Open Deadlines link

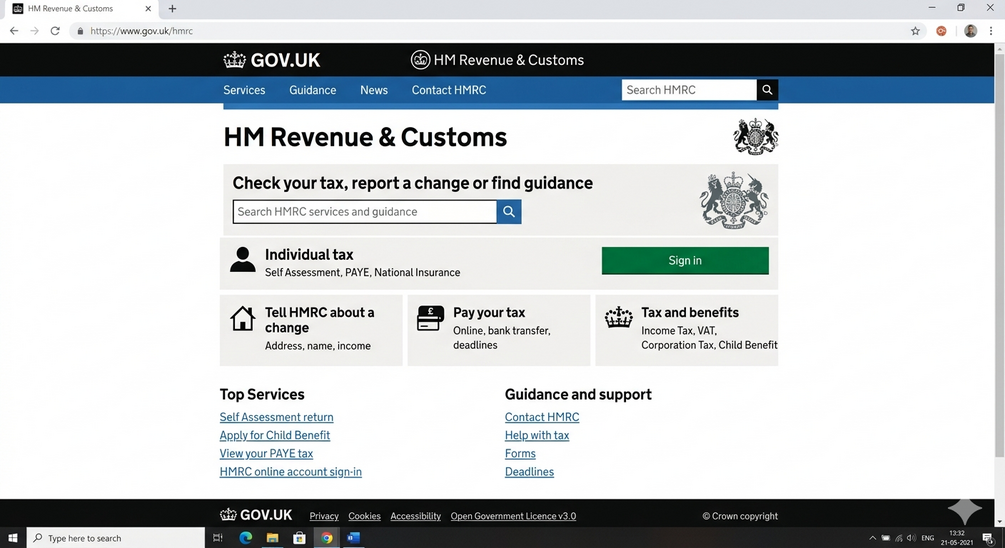click(529, 472)
